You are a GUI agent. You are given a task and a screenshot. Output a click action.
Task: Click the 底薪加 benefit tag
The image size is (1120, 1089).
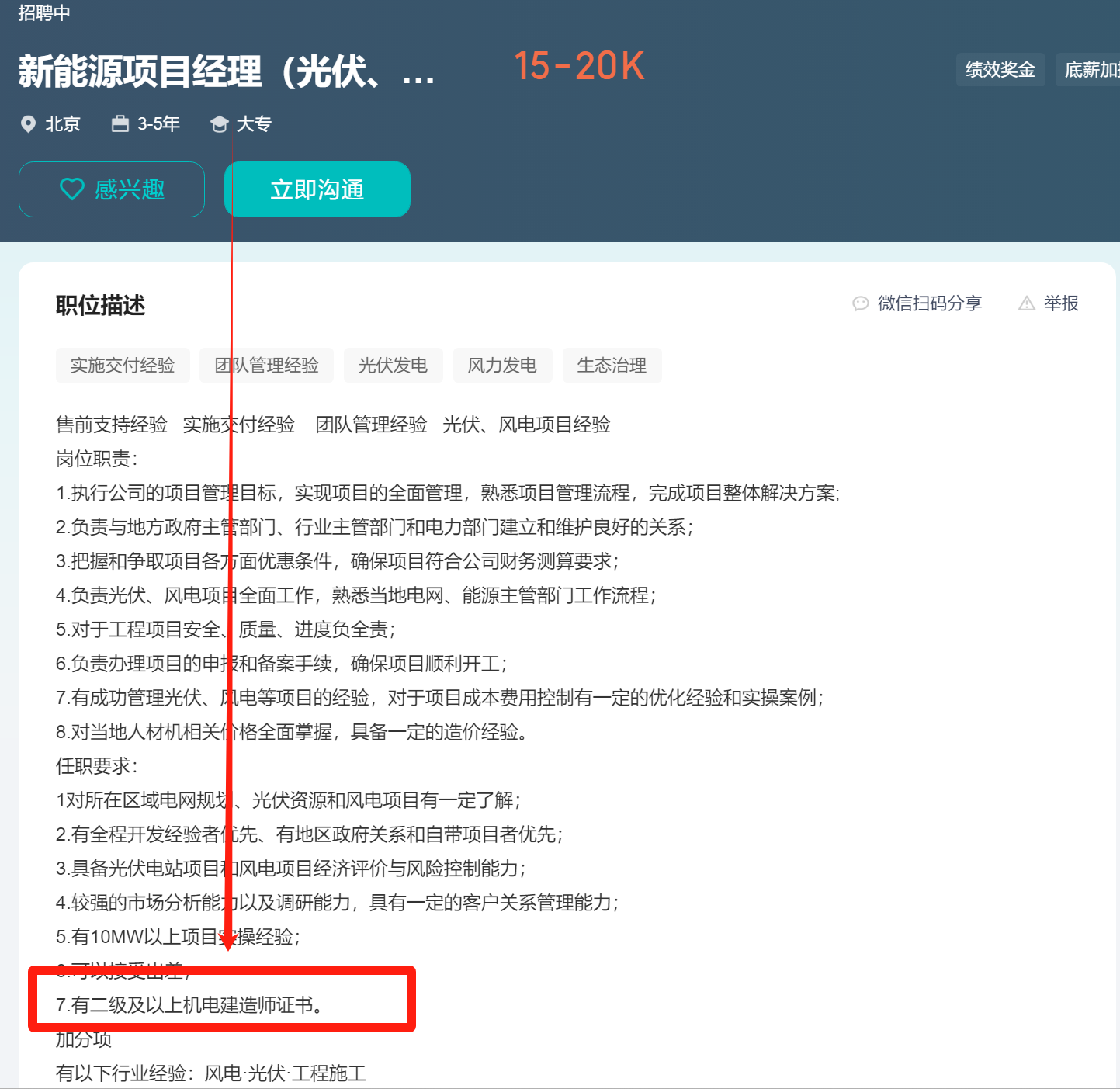coord(1088,70)
